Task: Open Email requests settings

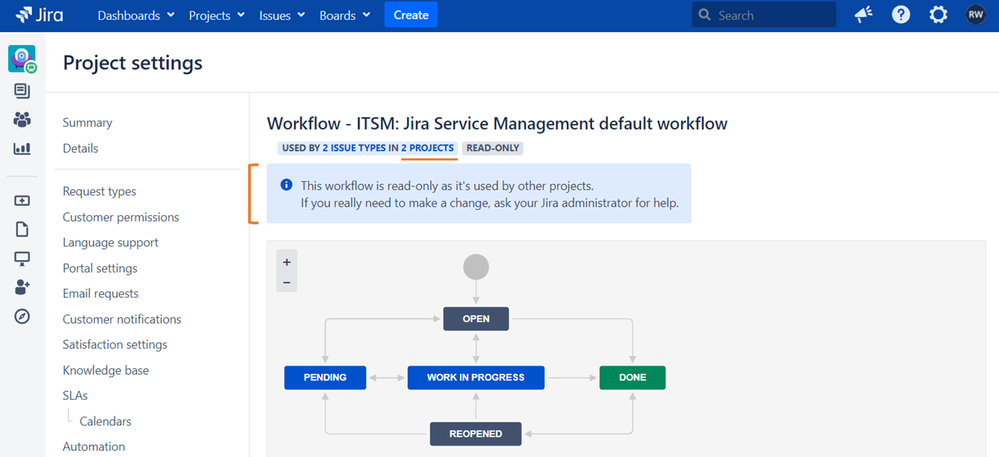Action: pyautogui.click(x=101, y=294)
